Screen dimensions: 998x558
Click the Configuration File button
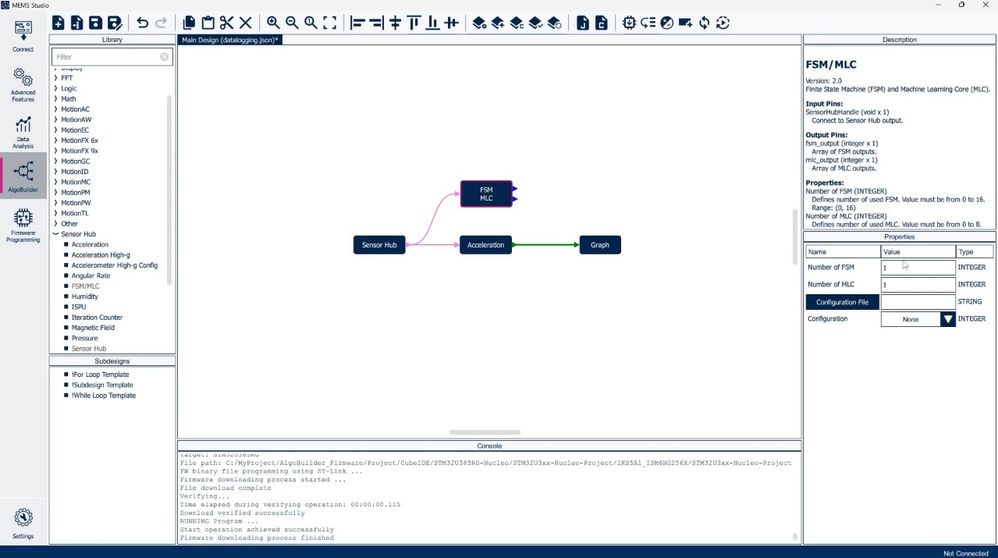point(842,302)
